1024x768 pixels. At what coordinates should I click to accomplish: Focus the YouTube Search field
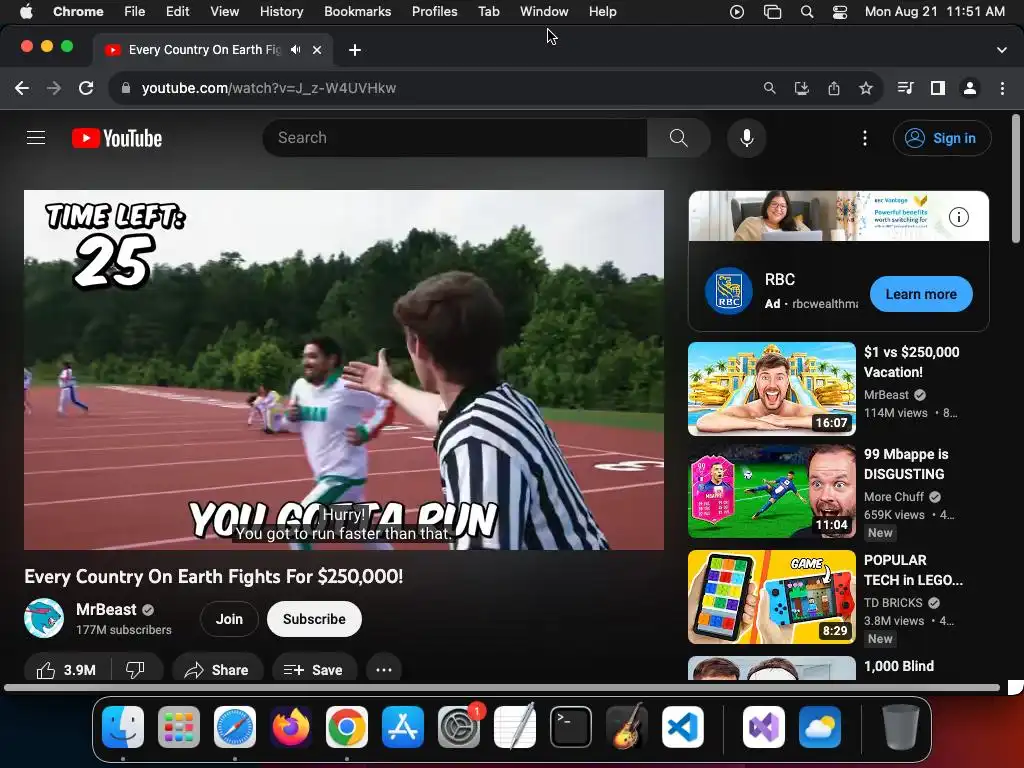pyautogui.click(x=455, y=138)
